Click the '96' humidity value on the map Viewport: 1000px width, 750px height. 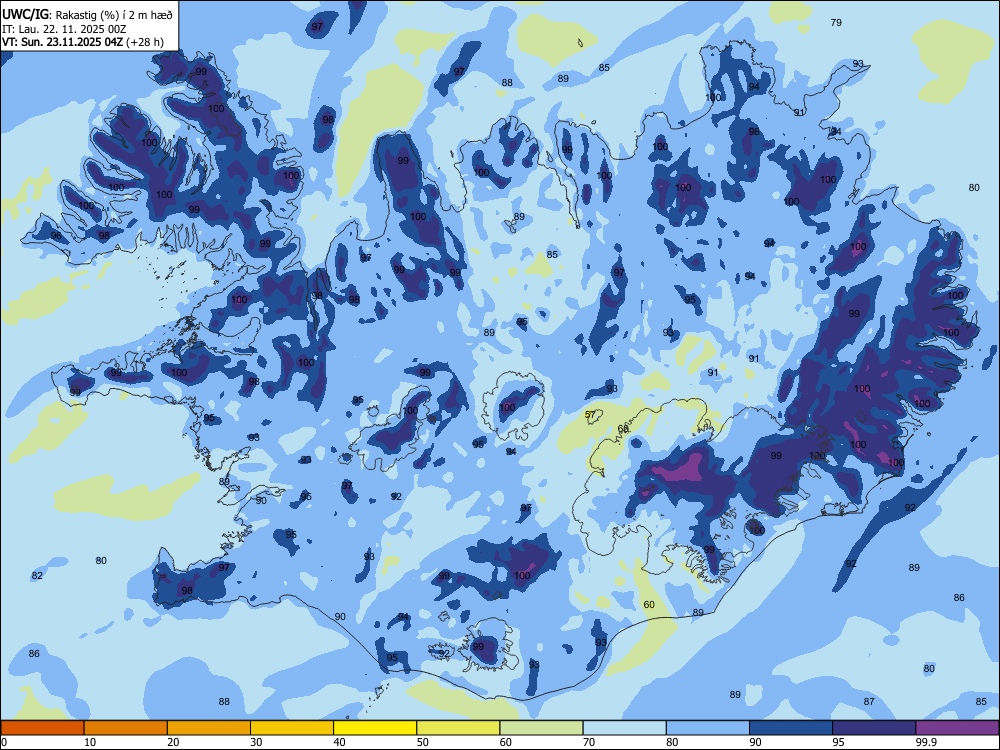coord(56,235)
